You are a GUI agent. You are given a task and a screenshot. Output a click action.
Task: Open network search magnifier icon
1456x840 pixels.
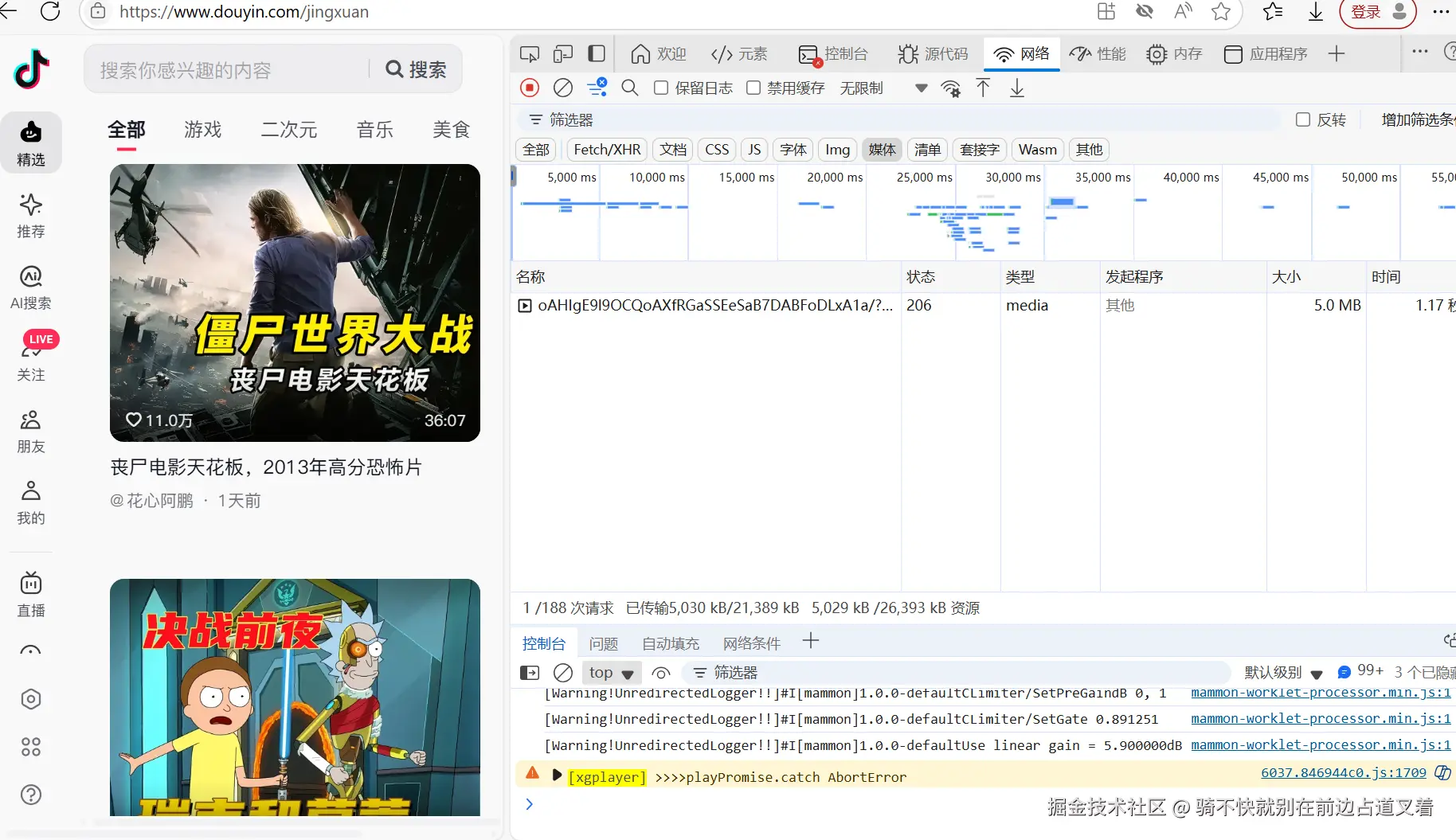[630, 88]
